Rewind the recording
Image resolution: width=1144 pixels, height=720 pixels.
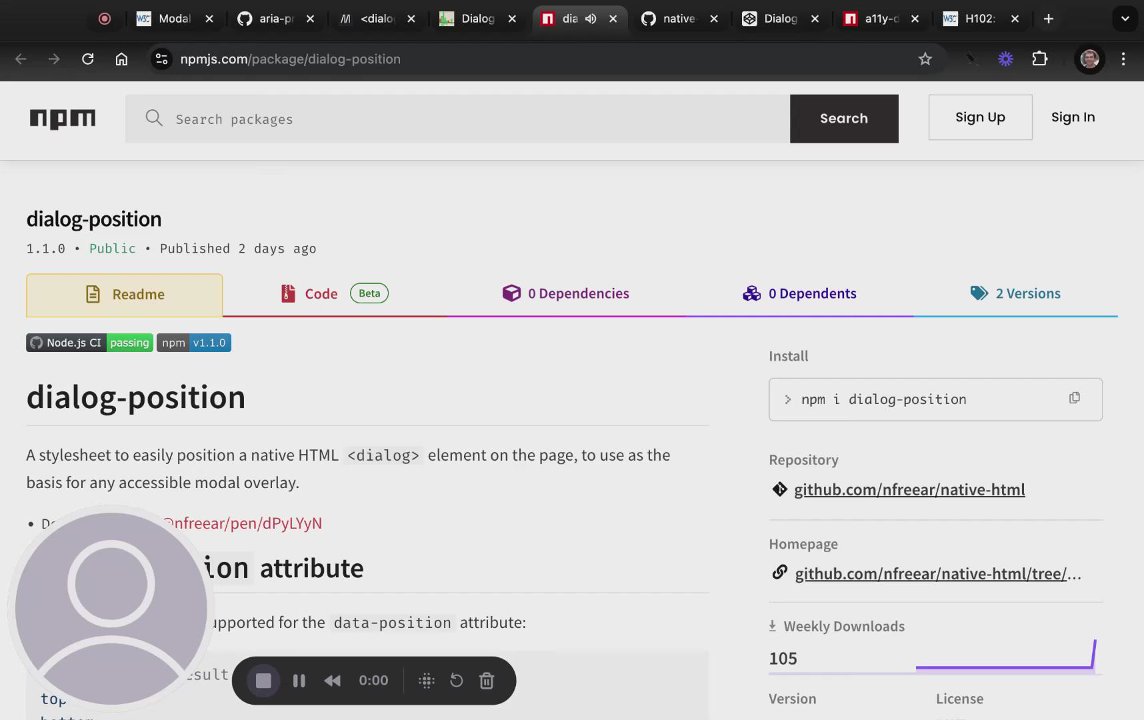tap(333, 681)
